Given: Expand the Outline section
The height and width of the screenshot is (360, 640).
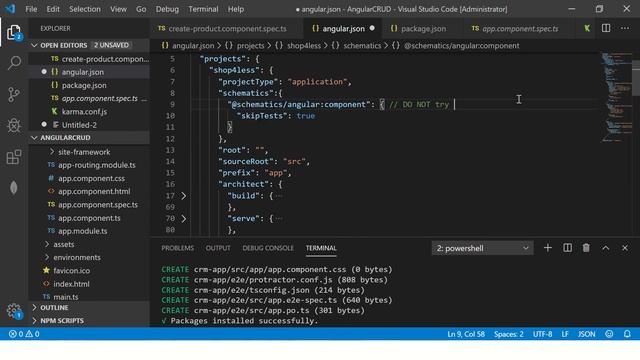Looking at the screenshot, I should click(x=34, y=307).
